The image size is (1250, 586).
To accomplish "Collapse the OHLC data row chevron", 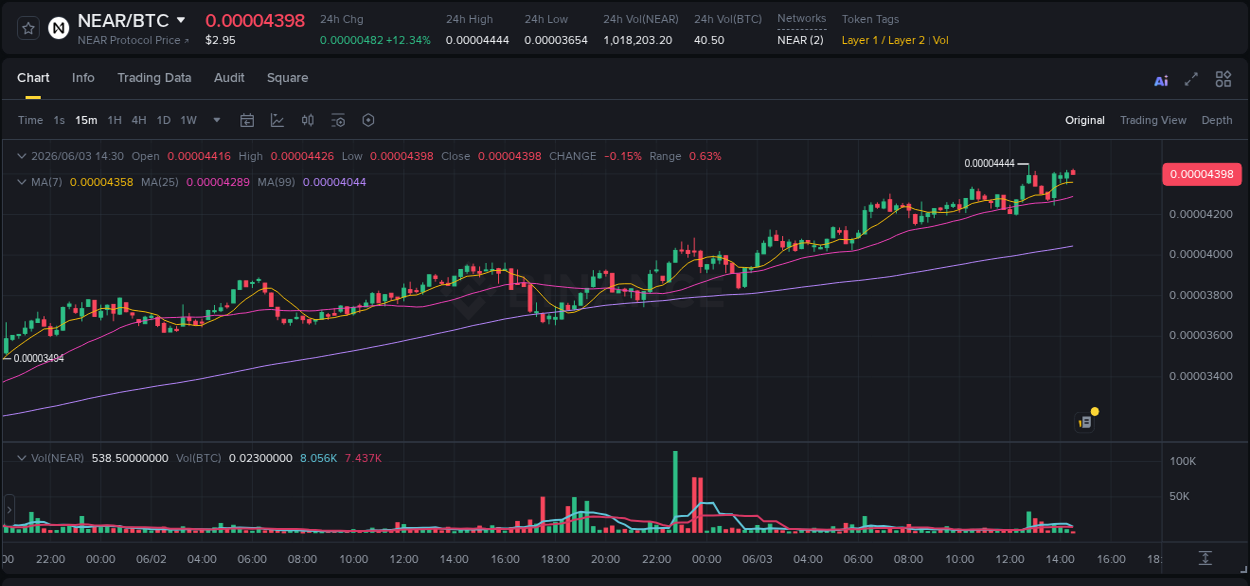I will click(22, 156).
